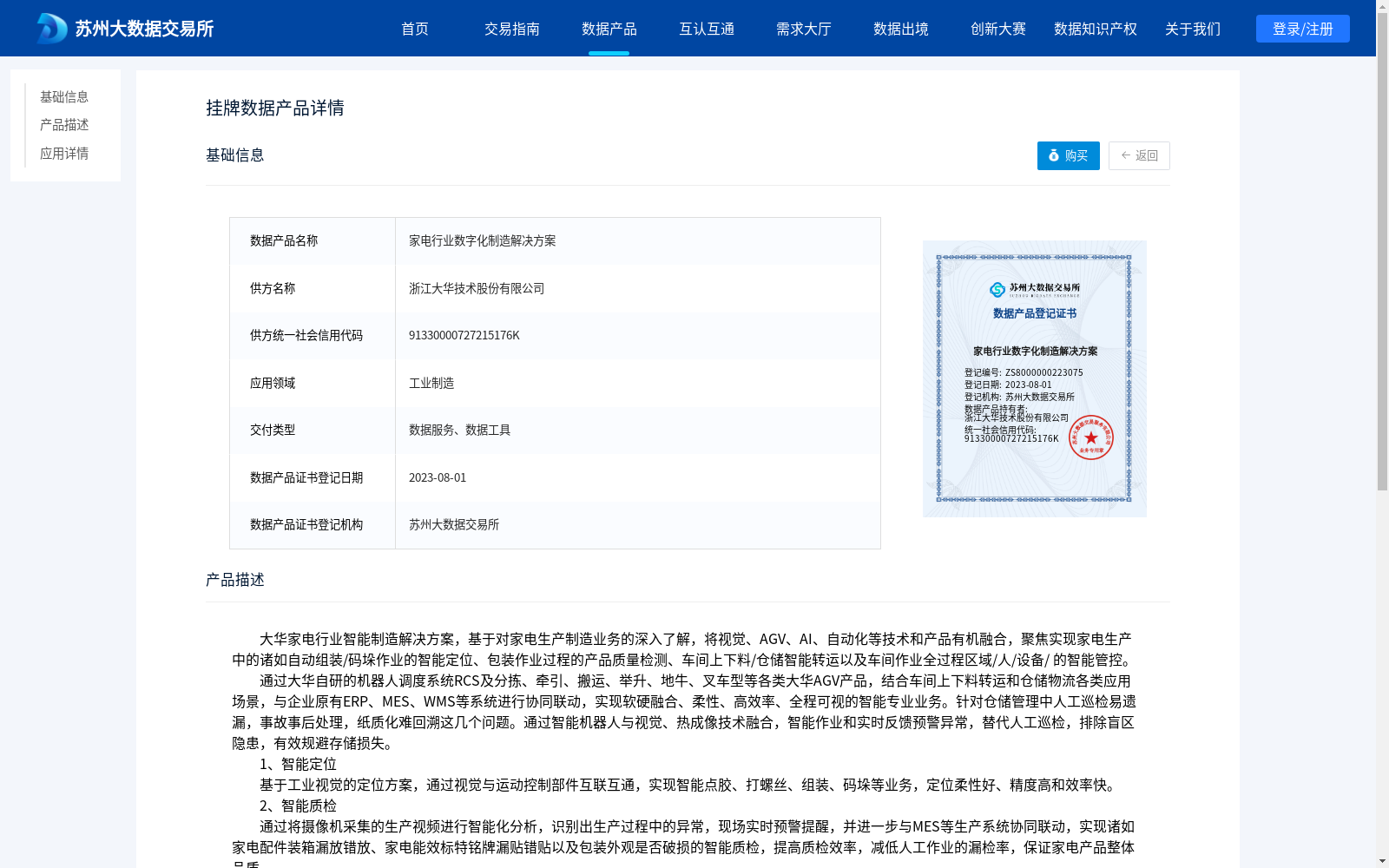Image resolution: width=1389 pixels, height=868 pixels.
Task: Click the 供方名称 label cell
Action: (313, 288)
